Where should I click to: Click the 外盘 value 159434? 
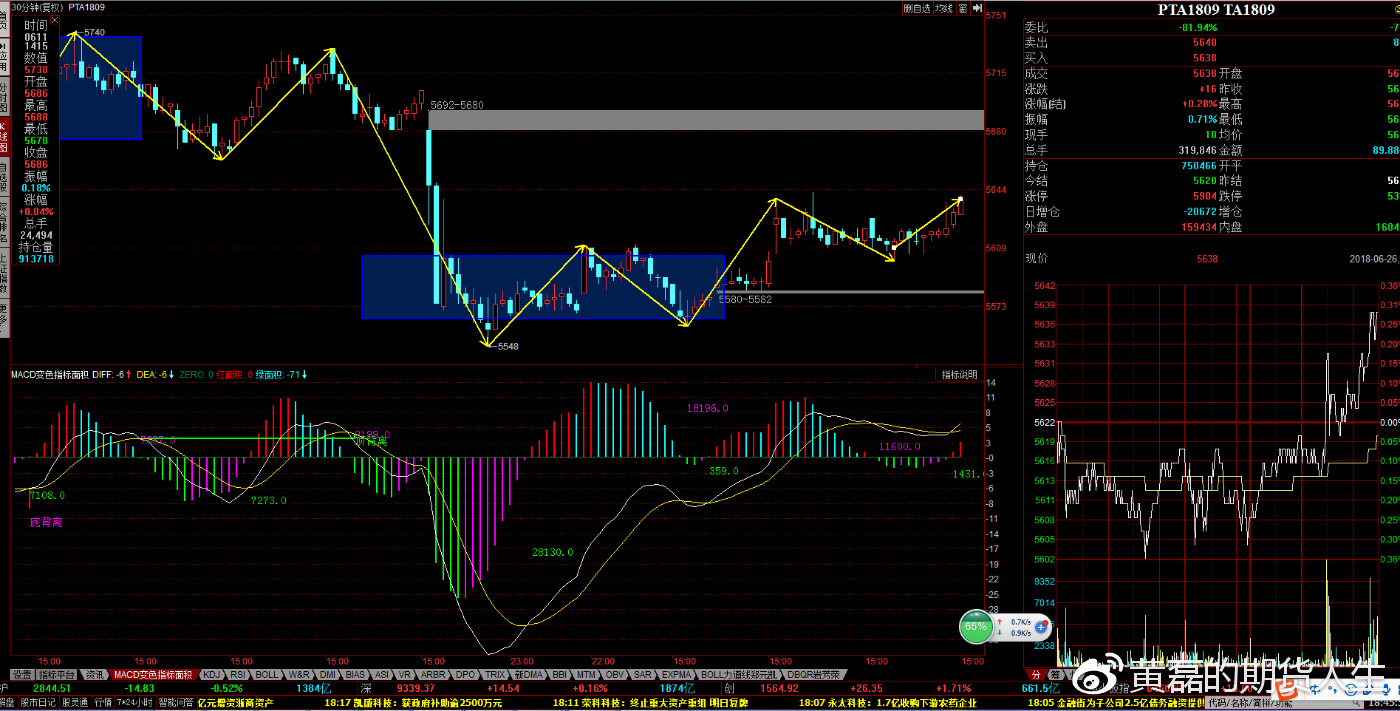[x=1199, y=227]
